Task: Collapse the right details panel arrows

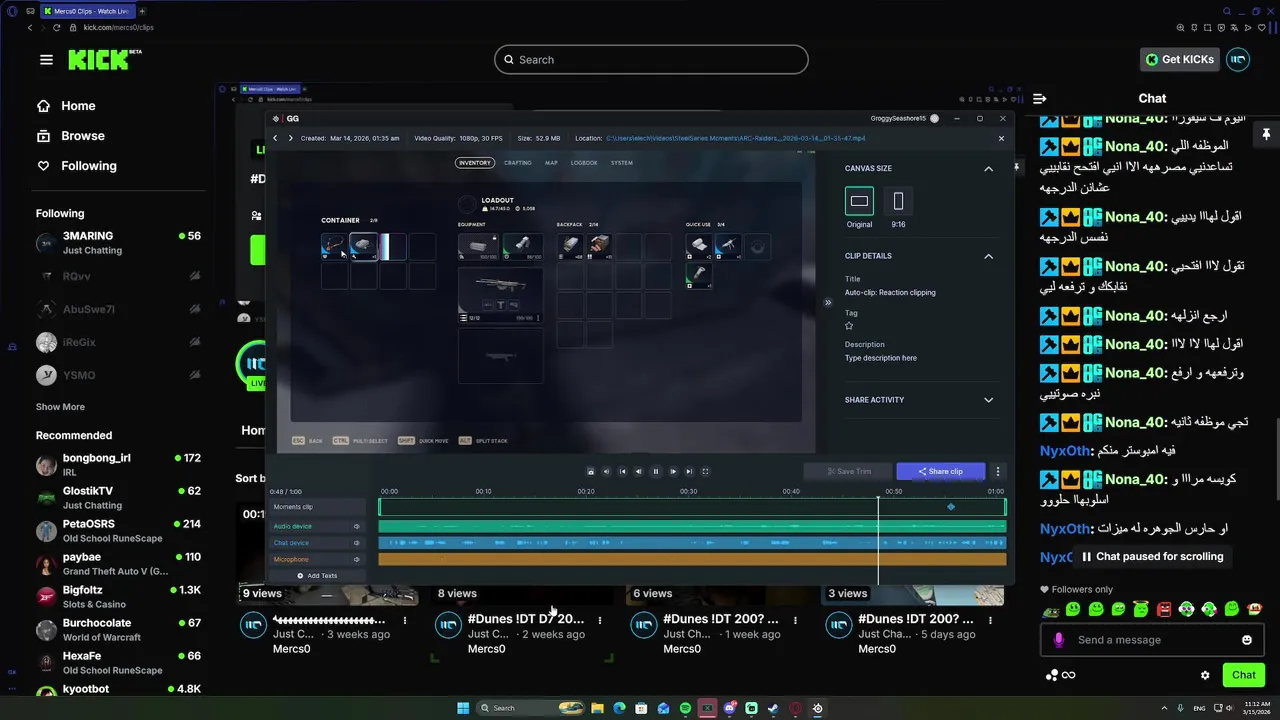Action: [x=828, y=302]
